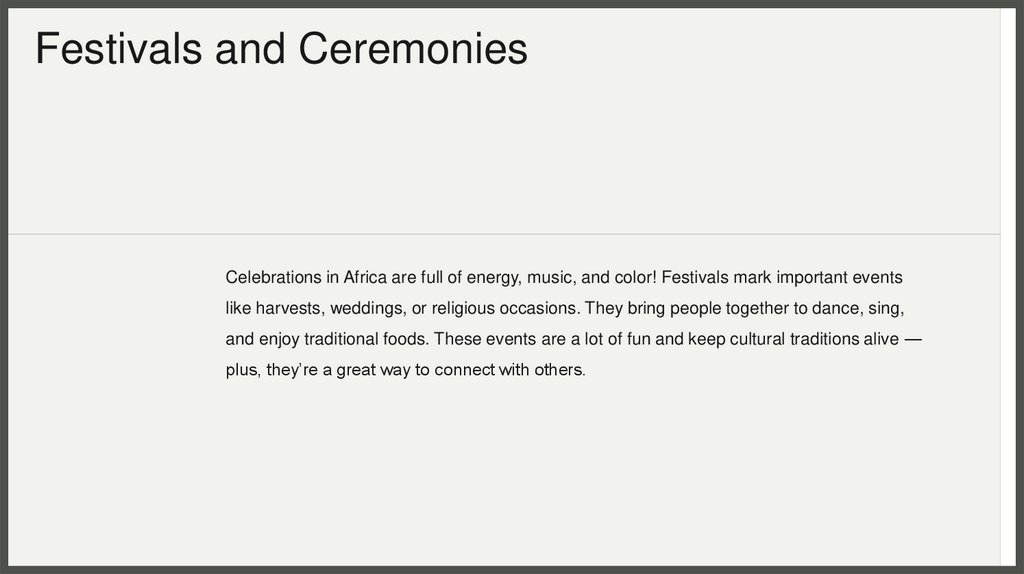Click the word "others." ending the paragraph

coord(559,370)
